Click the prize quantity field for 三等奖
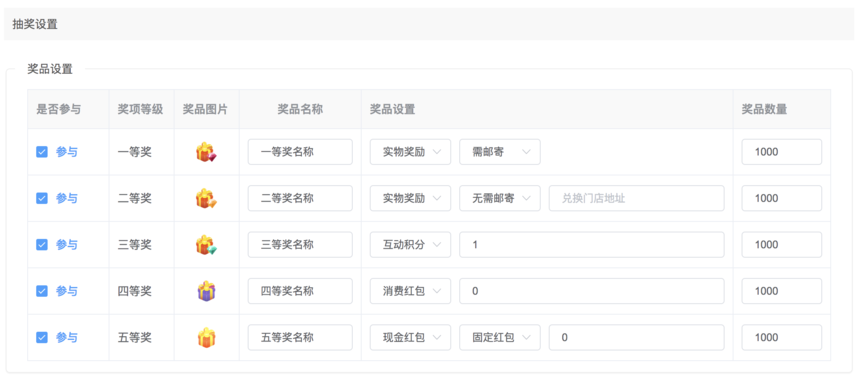 click(x=782, y=244)
